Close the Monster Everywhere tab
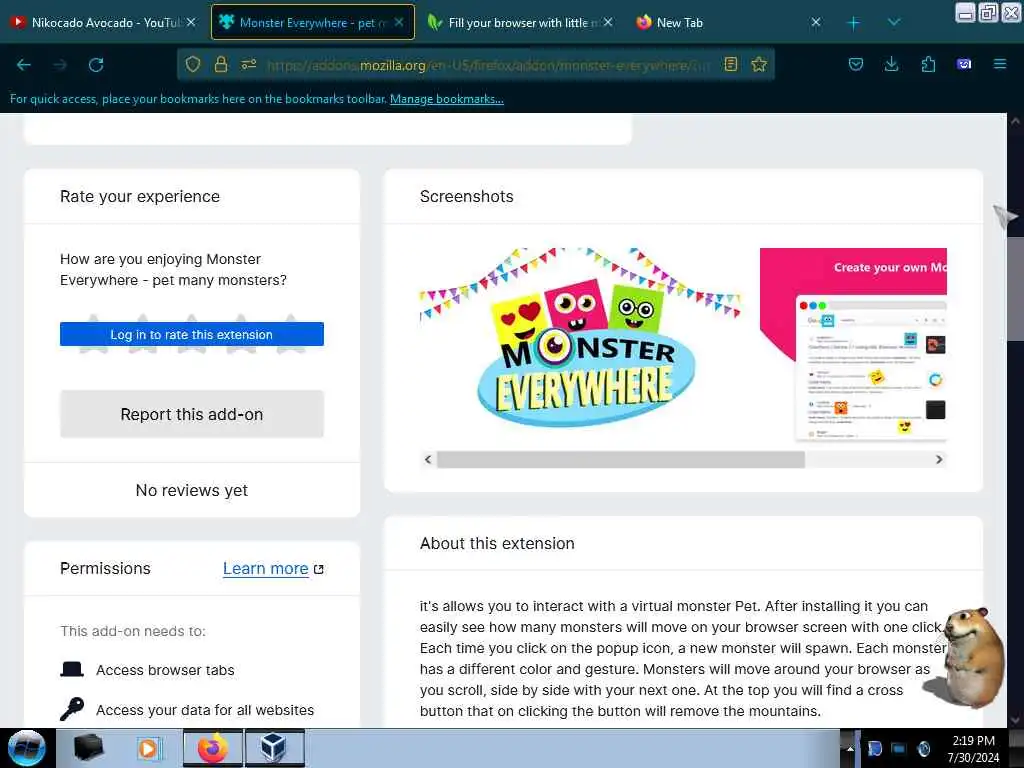The width and height of the screenshot is (1024, 768). (399, 22)
